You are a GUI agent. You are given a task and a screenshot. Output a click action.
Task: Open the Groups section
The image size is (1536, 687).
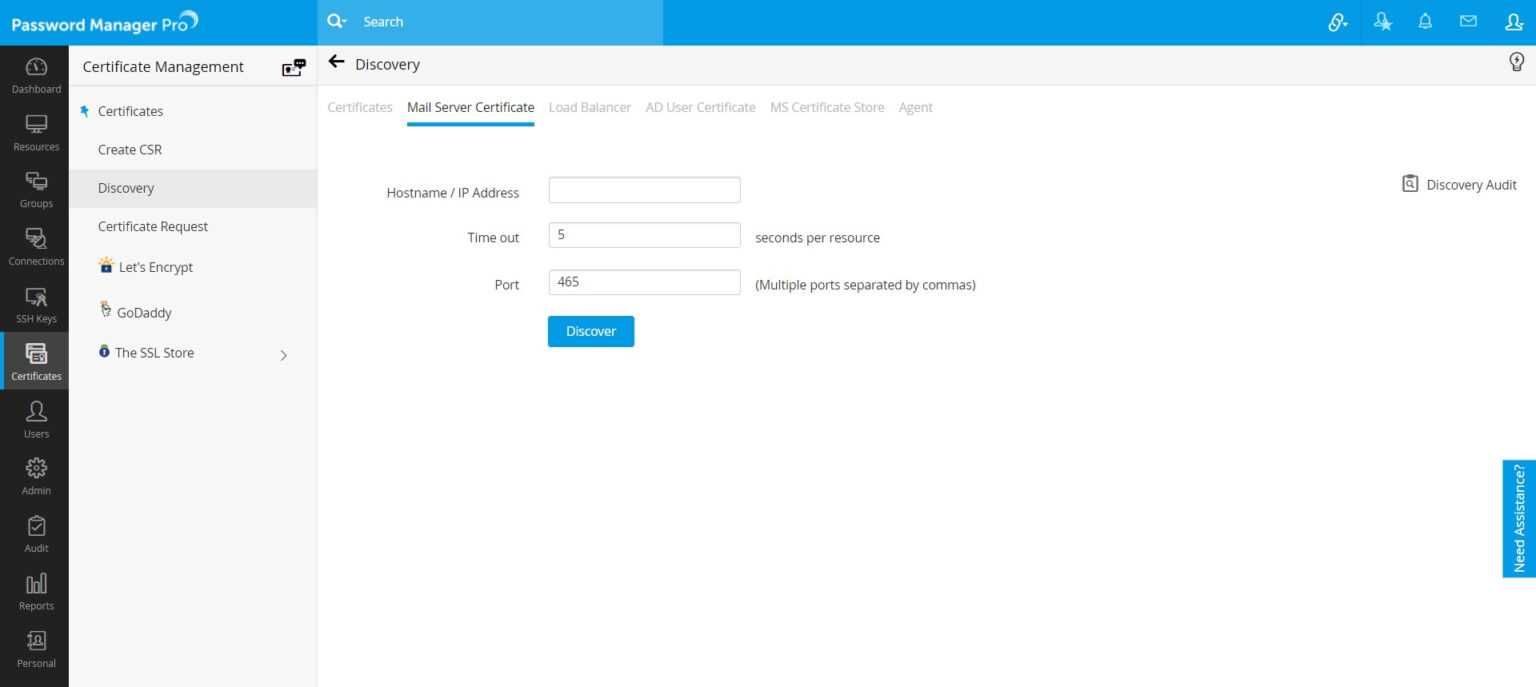(36, 188)
